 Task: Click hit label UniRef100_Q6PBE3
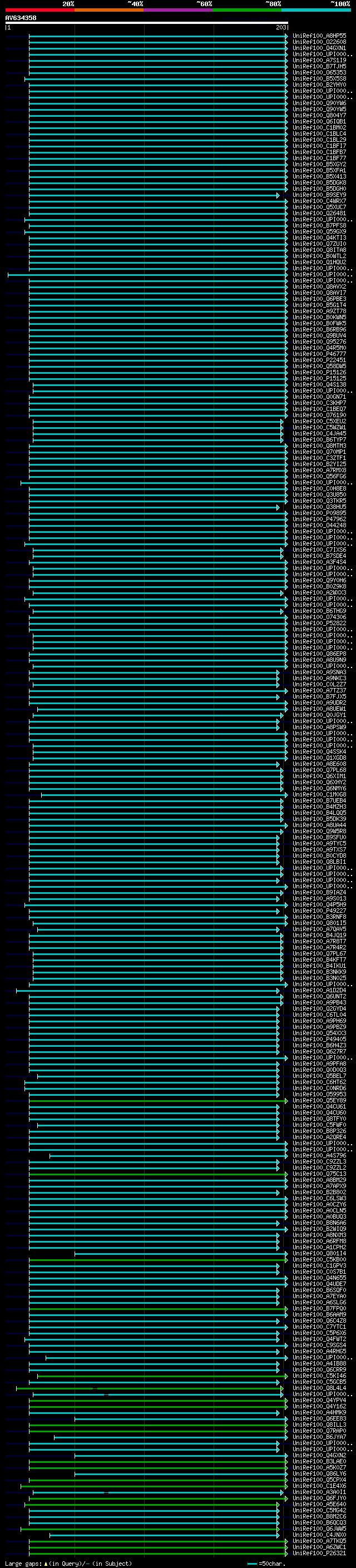[319, 299]
